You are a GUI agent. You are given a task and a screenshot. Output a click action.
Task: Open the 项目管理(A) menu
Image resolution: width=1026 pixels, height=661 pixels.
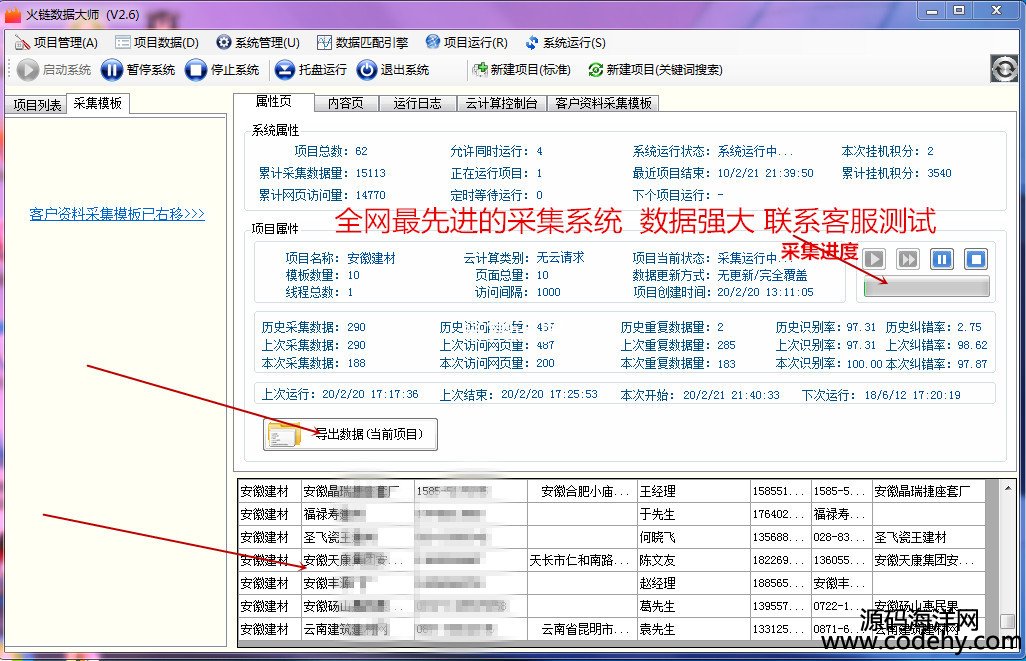tap(56, 43)
